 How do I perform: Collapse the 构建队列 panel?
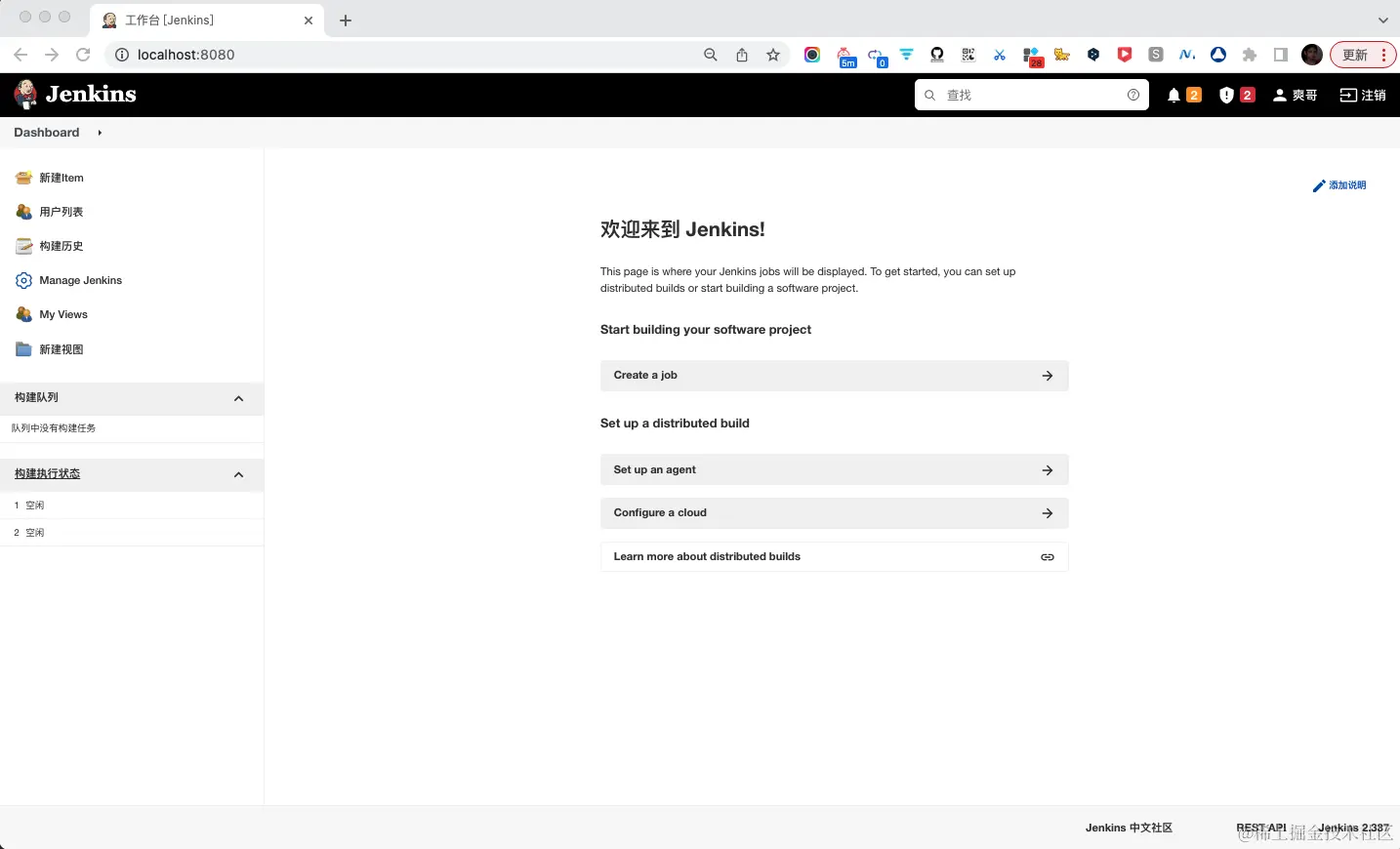pos(239,398)
